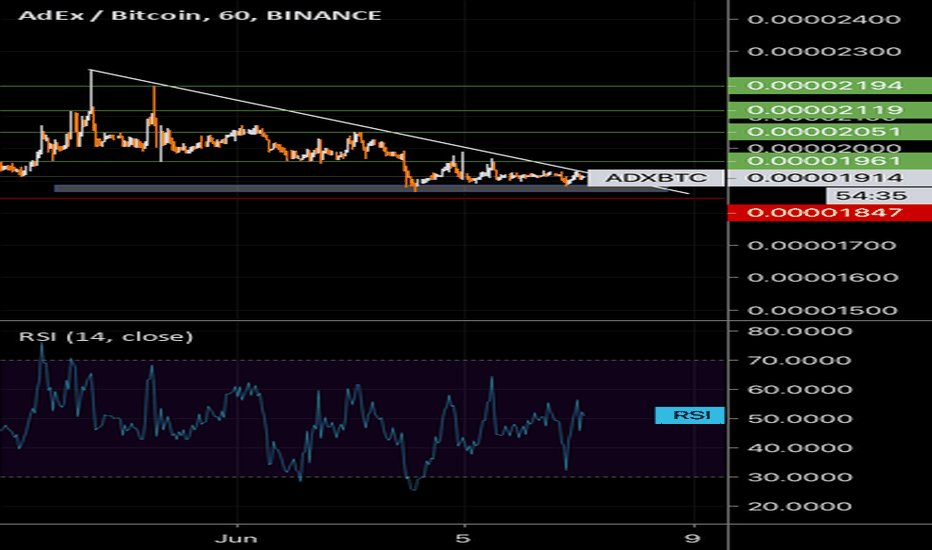Viewport: 932px width, 550px height.
Task: Click the red 0.00001847 price label
Action: coord(830,212)
